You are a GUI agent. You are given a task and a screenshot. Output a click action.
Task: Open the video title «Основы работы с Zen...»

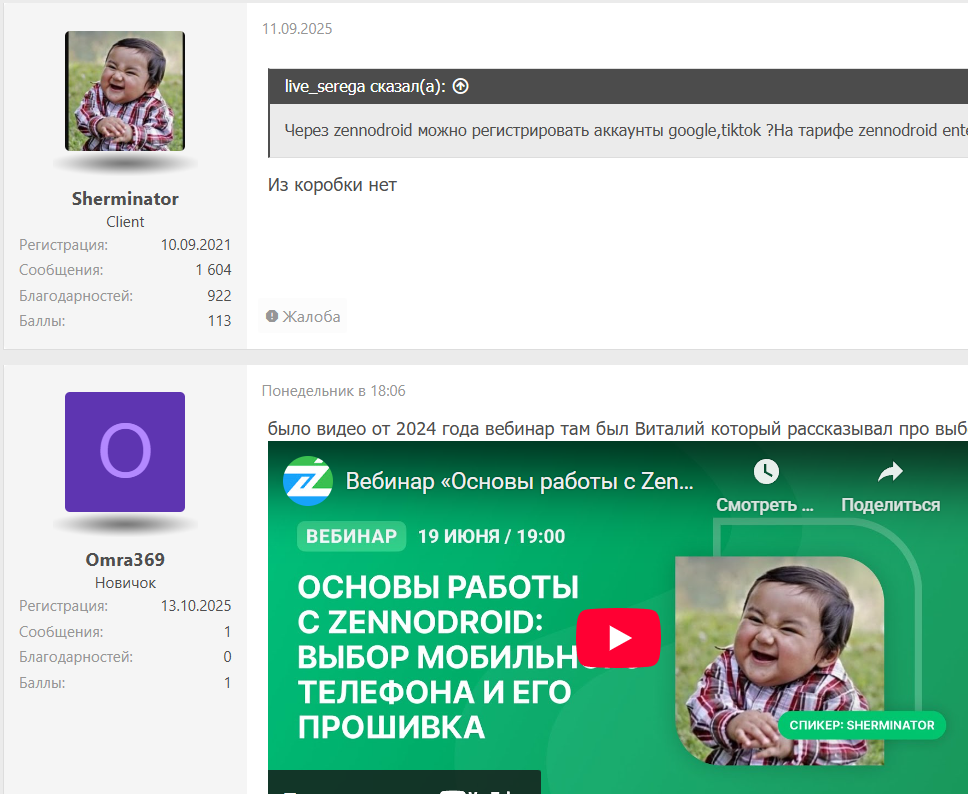click(x=520, y=481)
